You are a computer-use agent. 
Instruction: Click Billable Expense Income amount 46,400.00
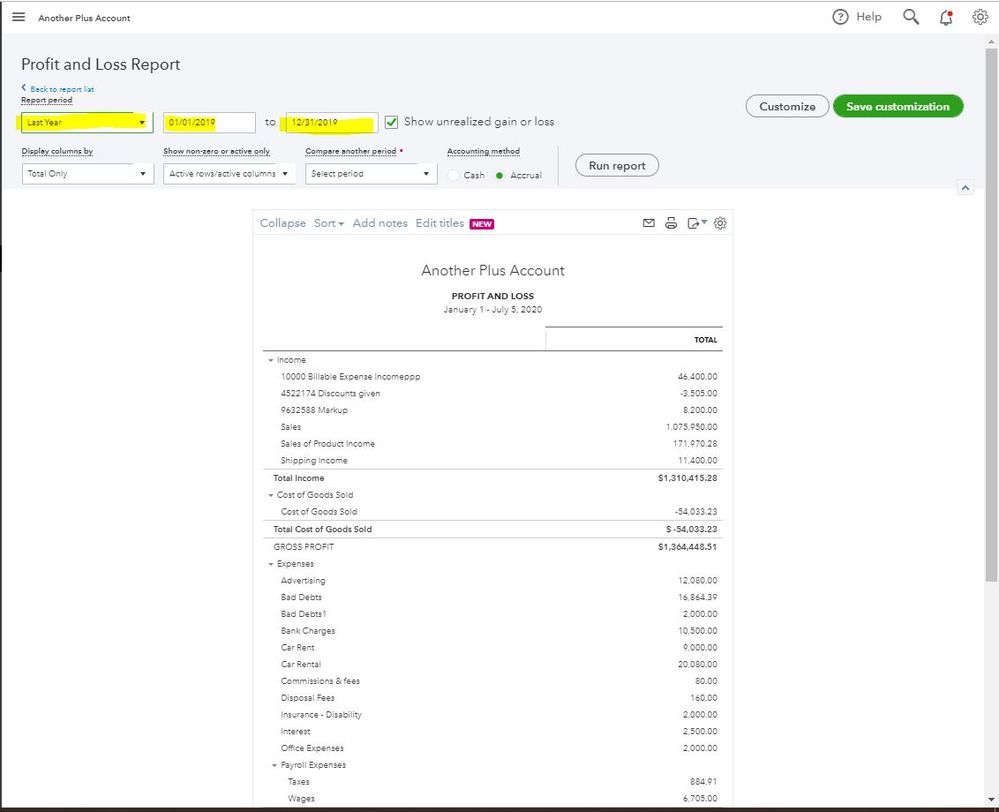click(697, 377)
